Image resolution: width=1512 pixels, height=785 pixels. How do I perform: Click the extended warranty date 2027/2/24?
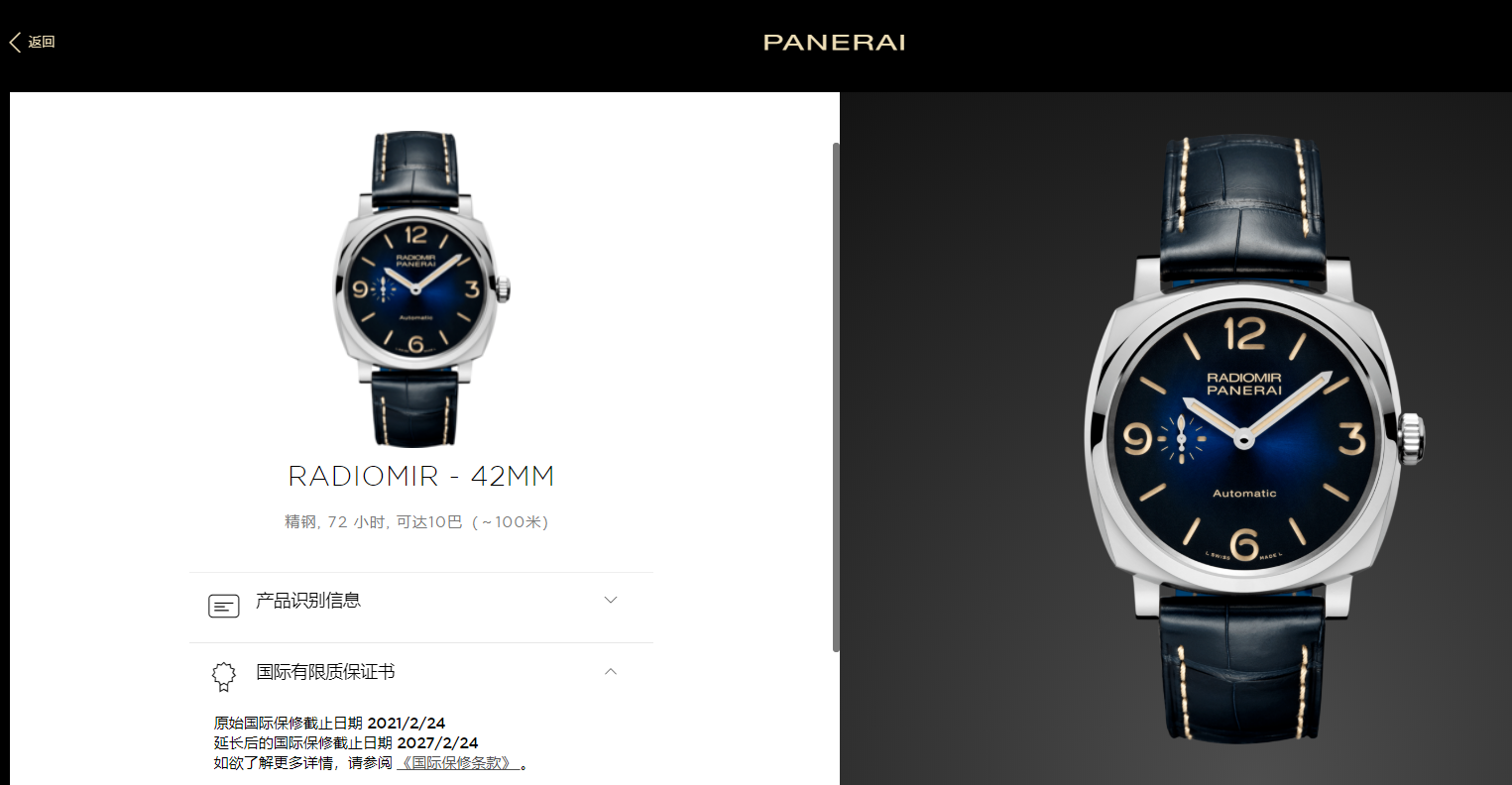pos(437,742)
